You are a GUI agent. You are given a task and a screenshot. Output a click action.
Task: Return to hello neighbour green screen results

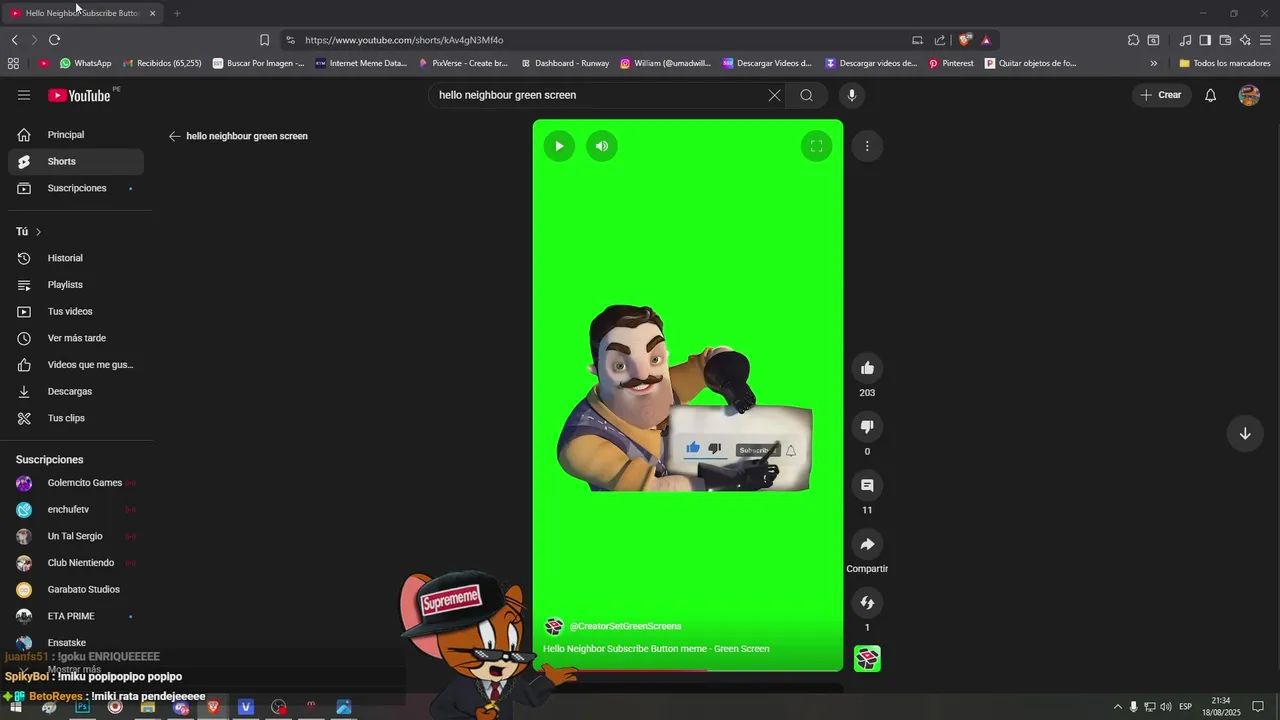coord(174,136)
